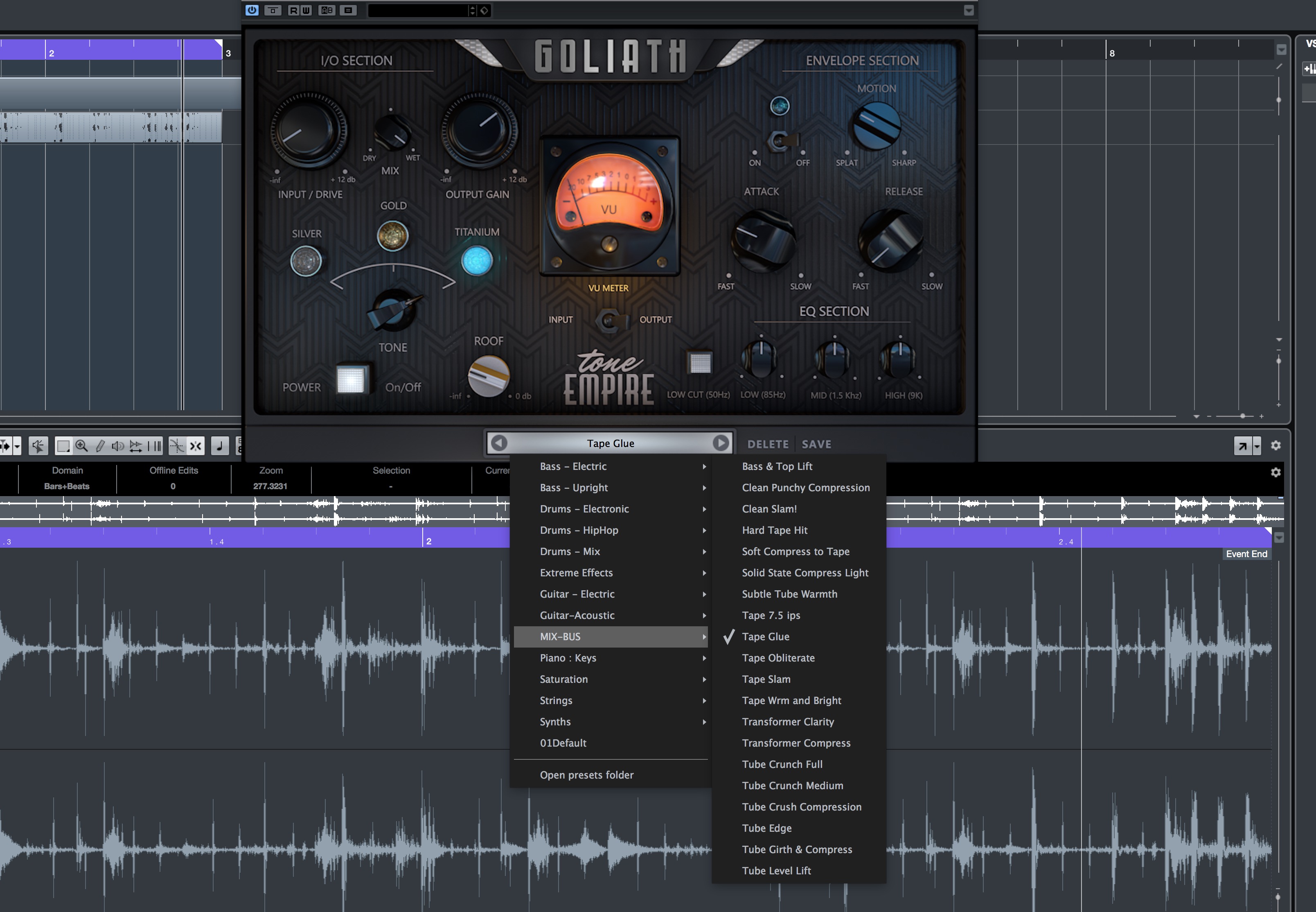Click the DRY/WET MIX knob
The height and width of the screenshot is (912, 1316).
click(x=392, y=133)
